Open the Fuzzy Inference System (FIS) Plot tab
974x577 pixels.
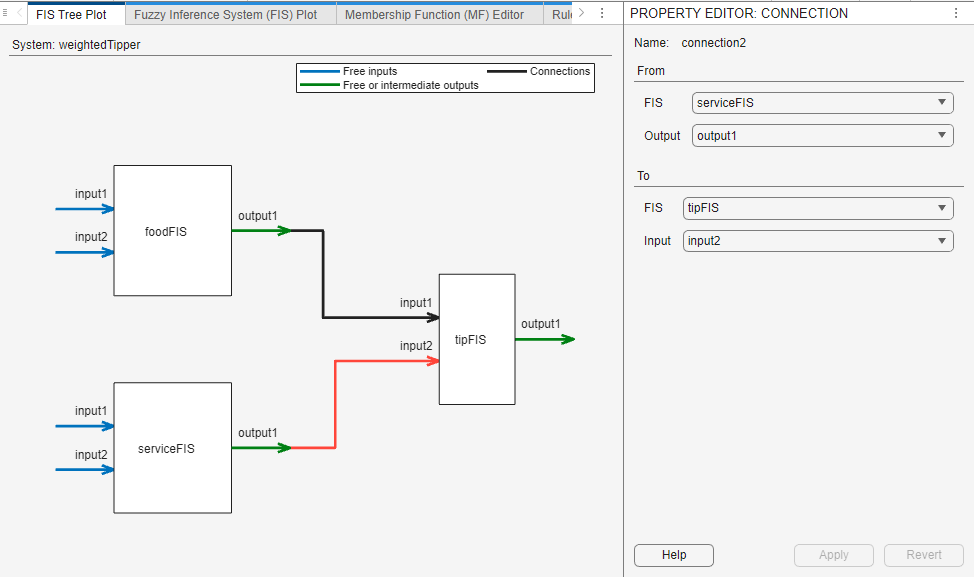point(230,14)
